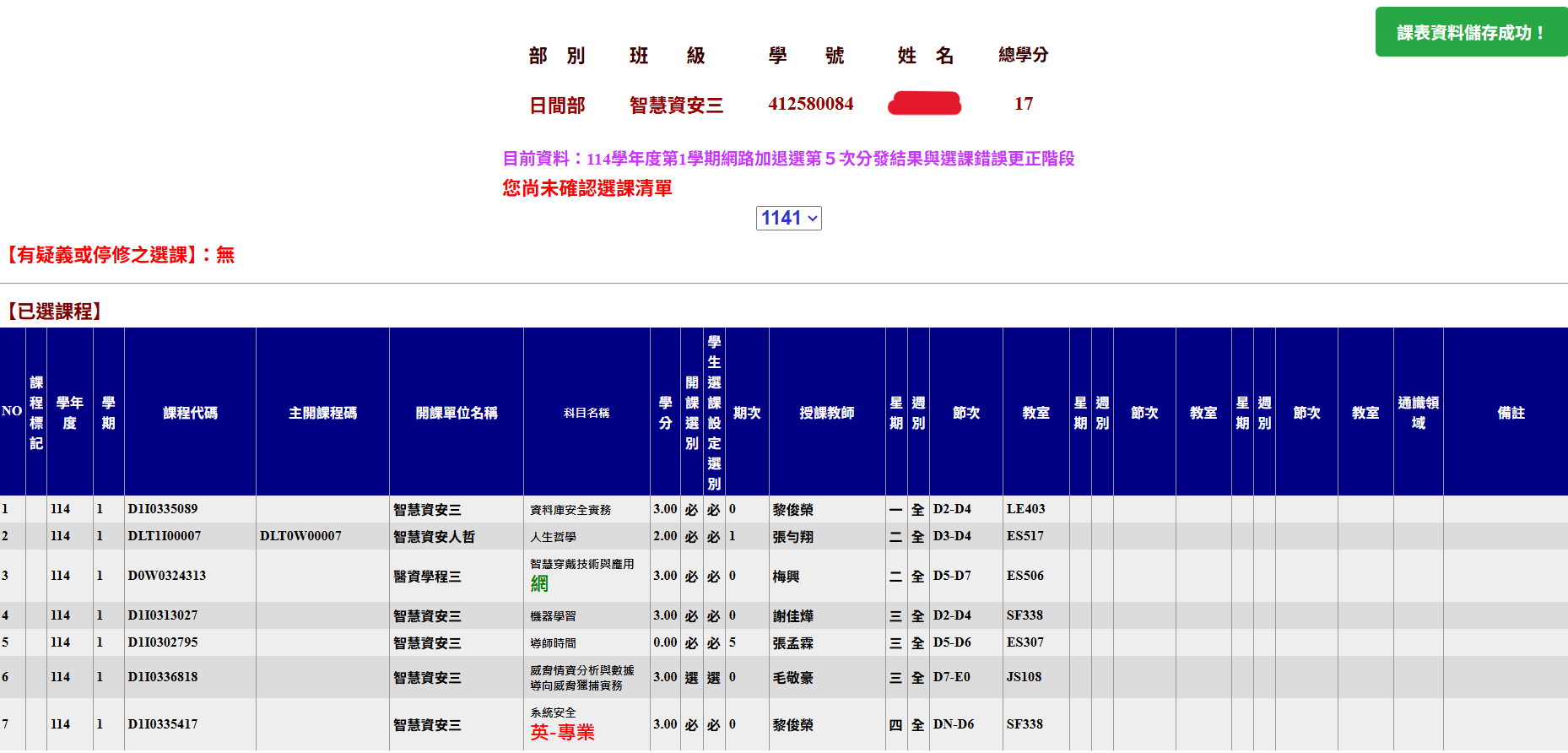
Task: Click teacher name 梅興
Action: coord(787,577)
